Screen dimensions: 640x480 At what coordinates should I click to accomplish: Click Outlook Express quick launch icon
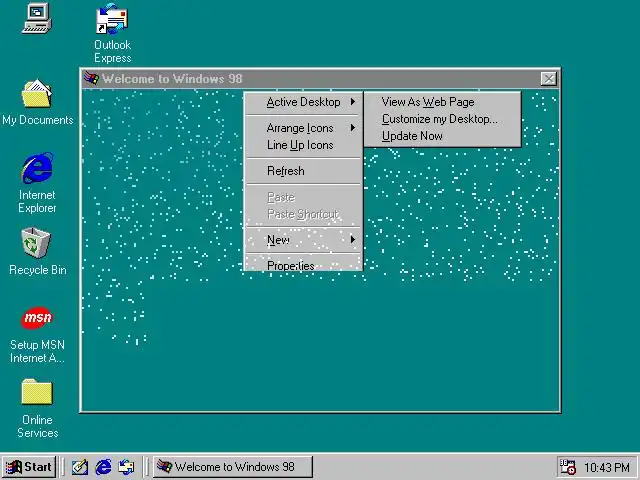126,467
